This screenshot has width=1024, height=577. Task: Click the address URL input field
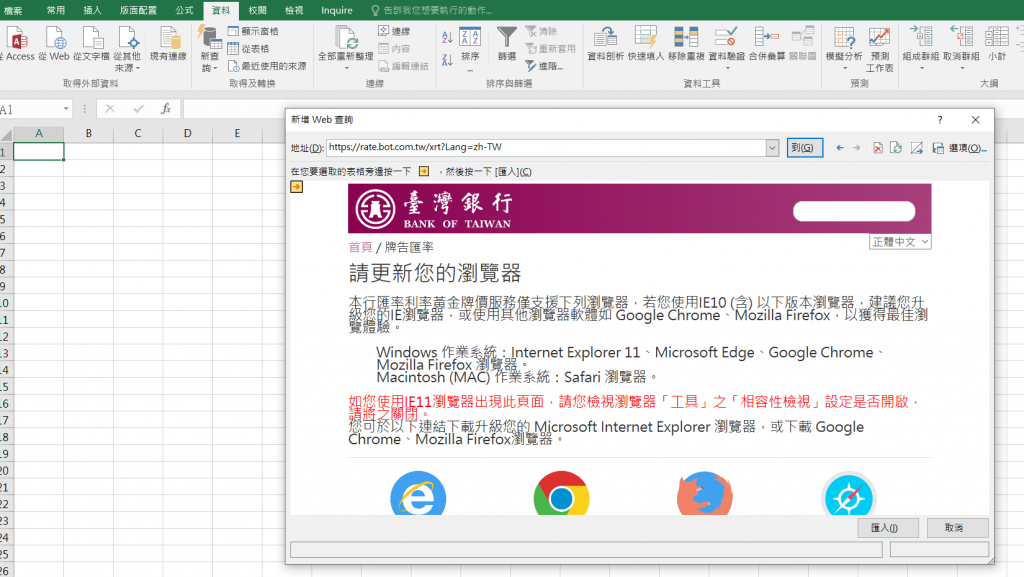coord(546,148)
